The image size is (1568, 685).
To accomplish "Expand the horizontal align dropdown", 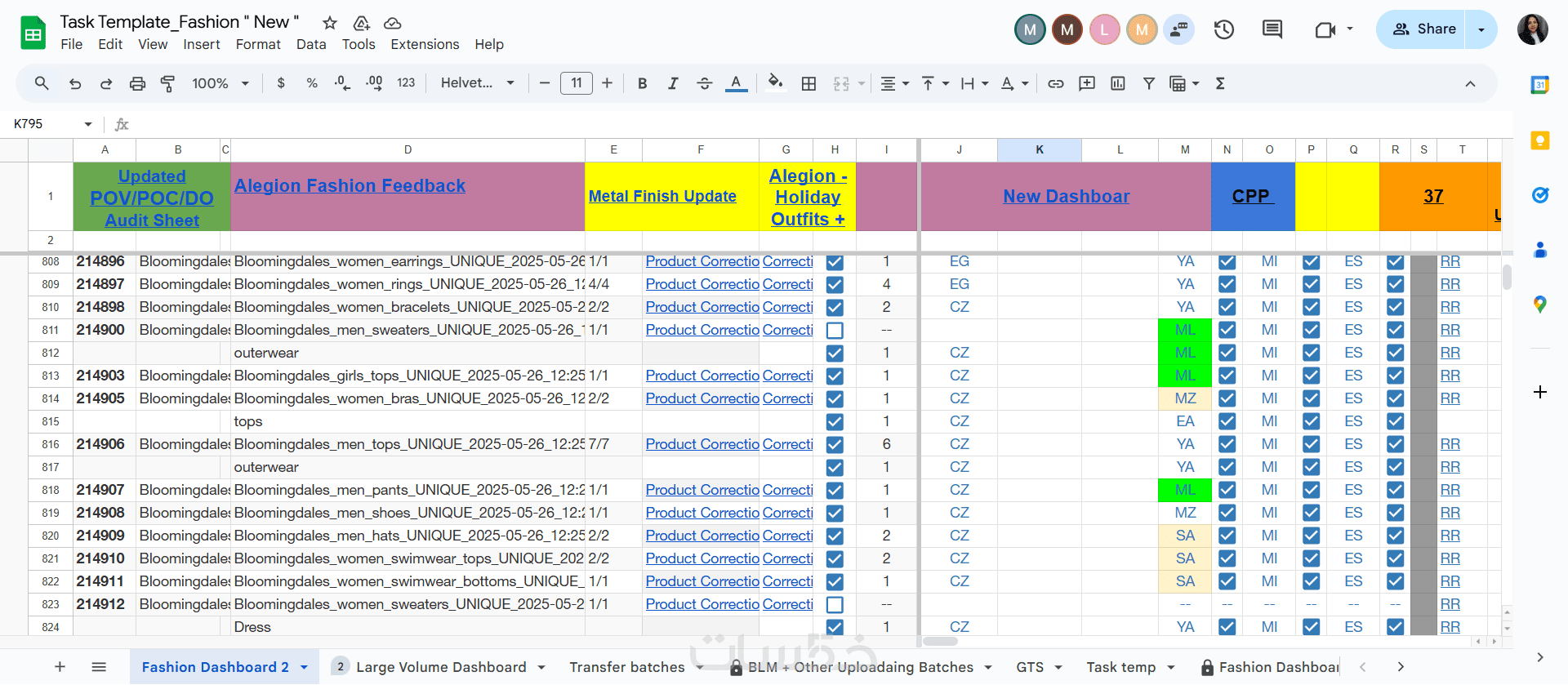I will coord(905,83).
